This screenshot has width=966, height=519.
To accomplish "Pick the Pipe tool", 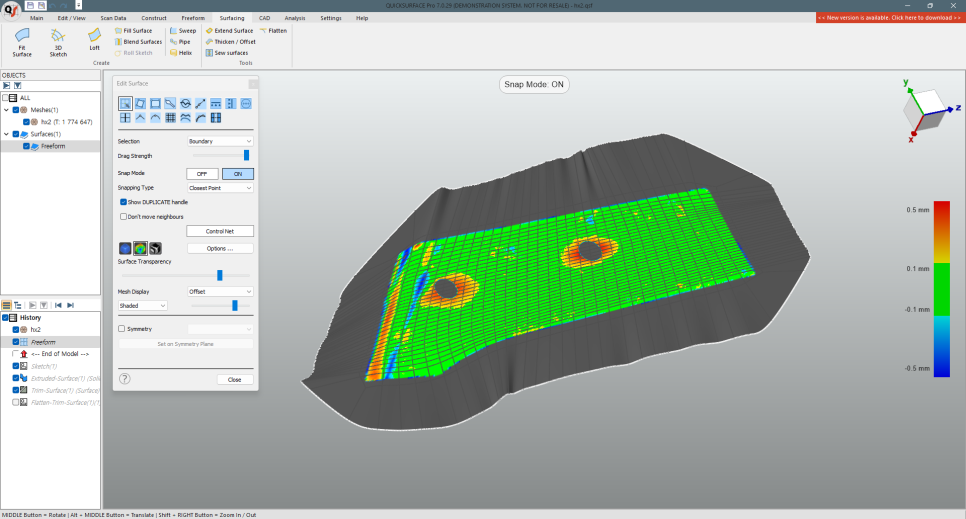I will [180, 41].
